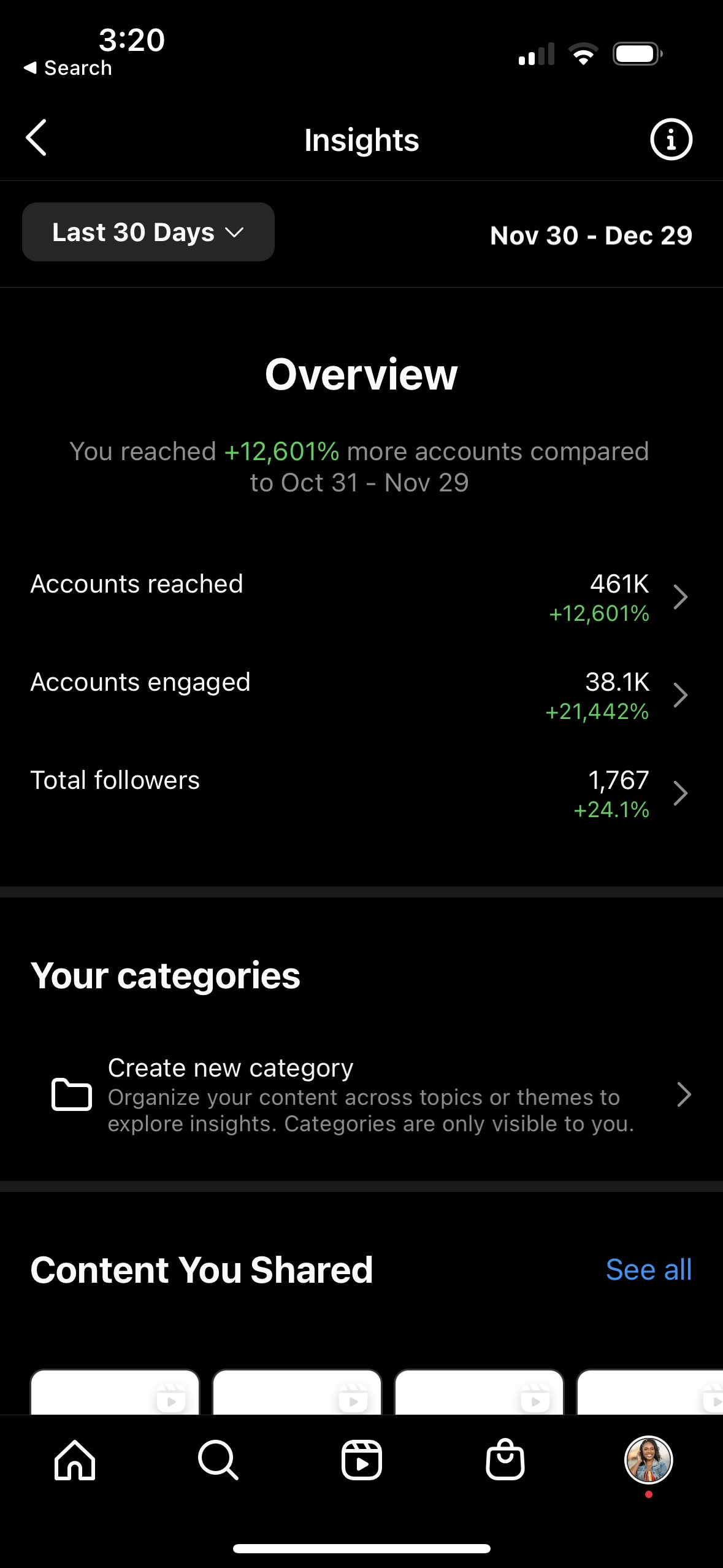
Task: Tap the Nov 30 - Dec 29 date range
Action: tap(591, 236)
